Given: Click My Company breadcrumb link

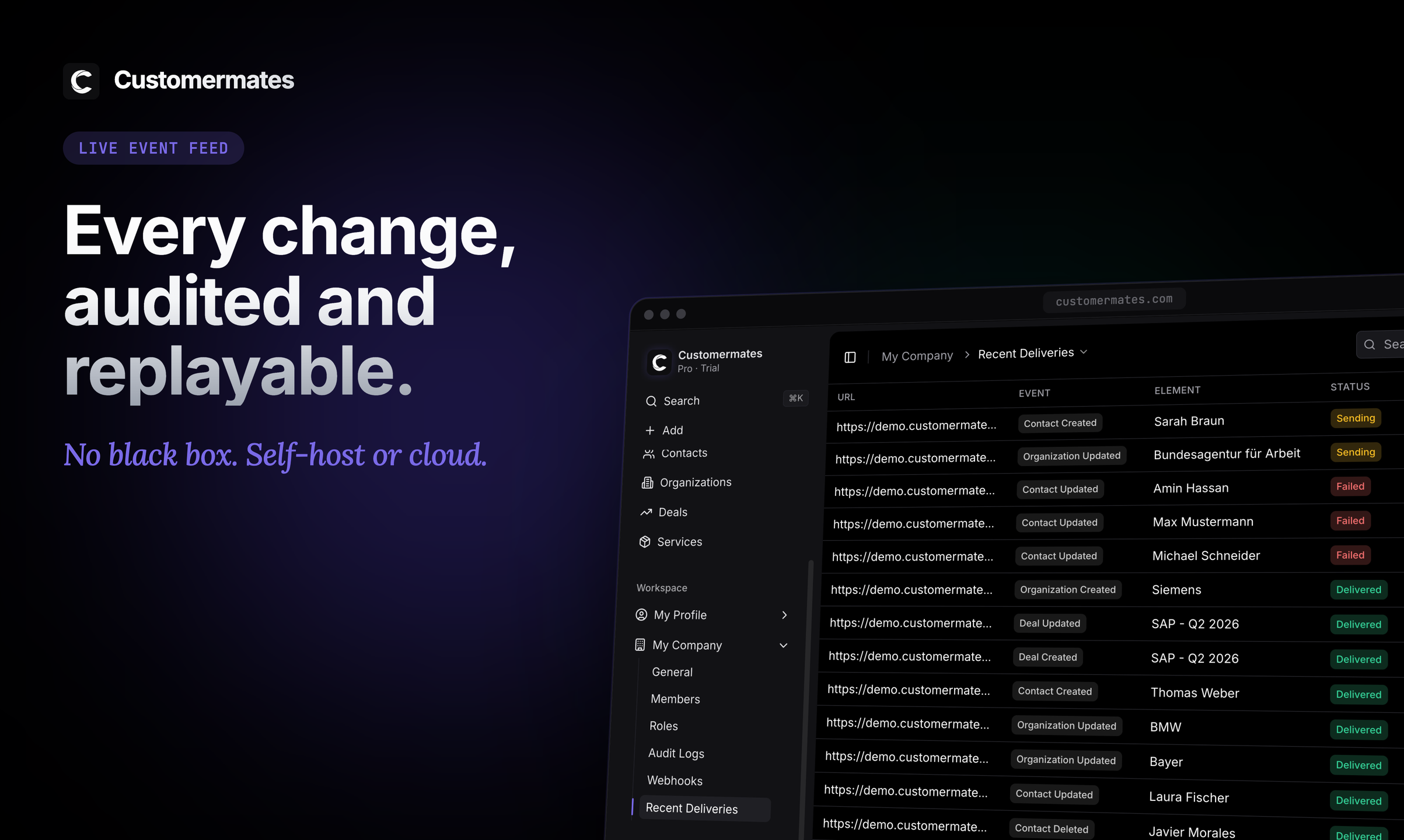Looking at the screenshot, I should click(x=917, y=356).
